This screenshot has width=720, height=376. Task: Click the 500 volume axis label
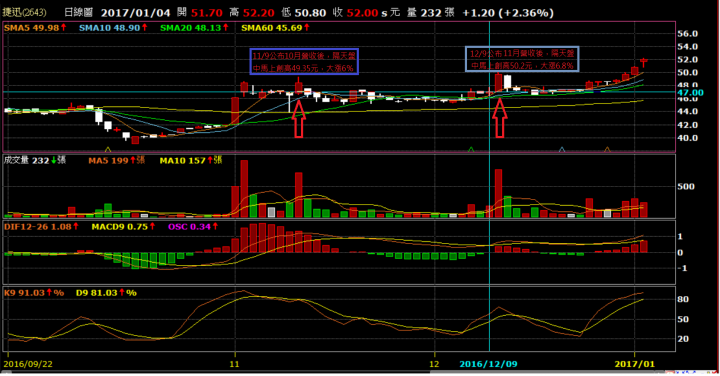click(686, 187)
